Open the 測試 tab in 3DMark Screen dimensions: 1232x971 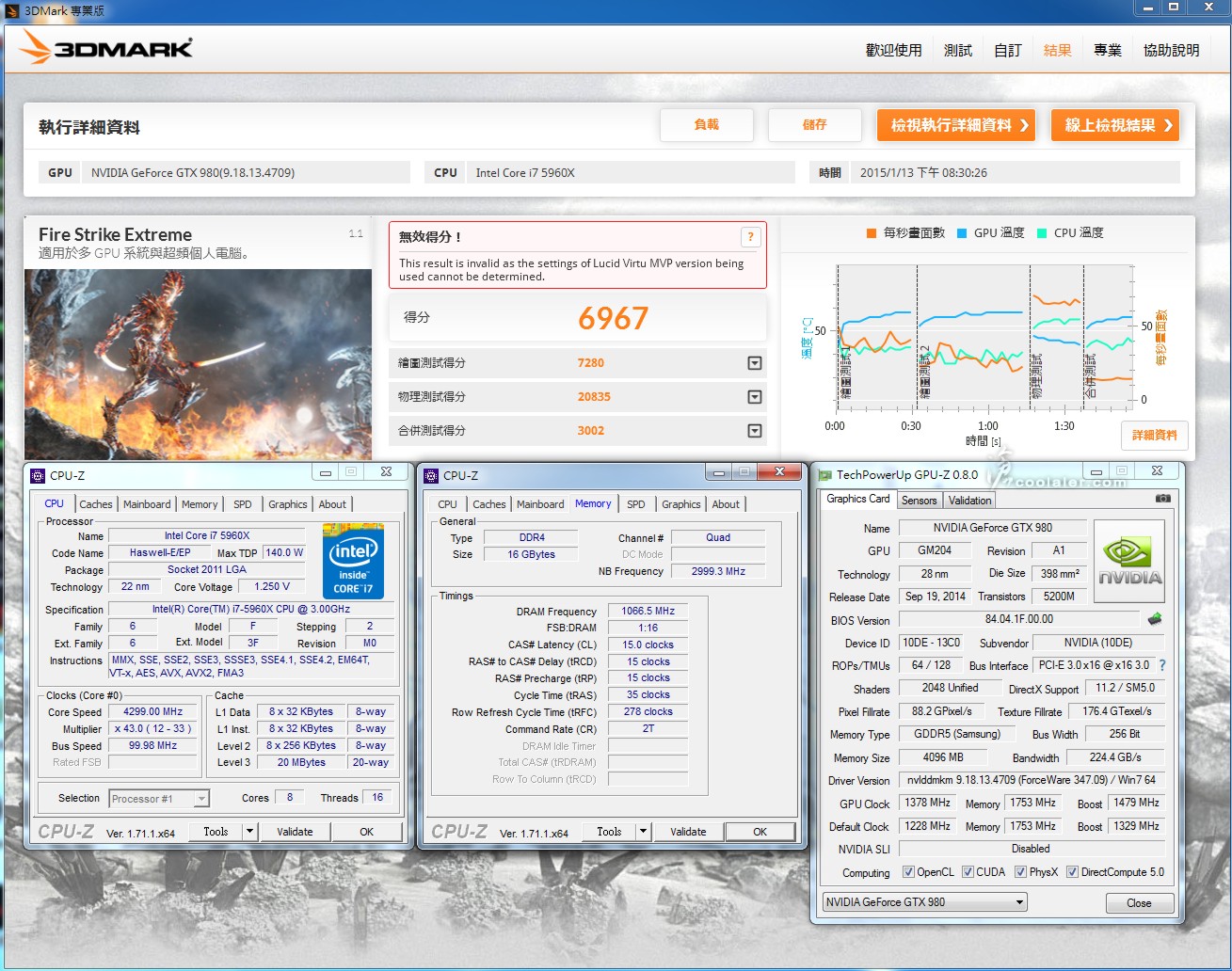[x=957, y=50]
